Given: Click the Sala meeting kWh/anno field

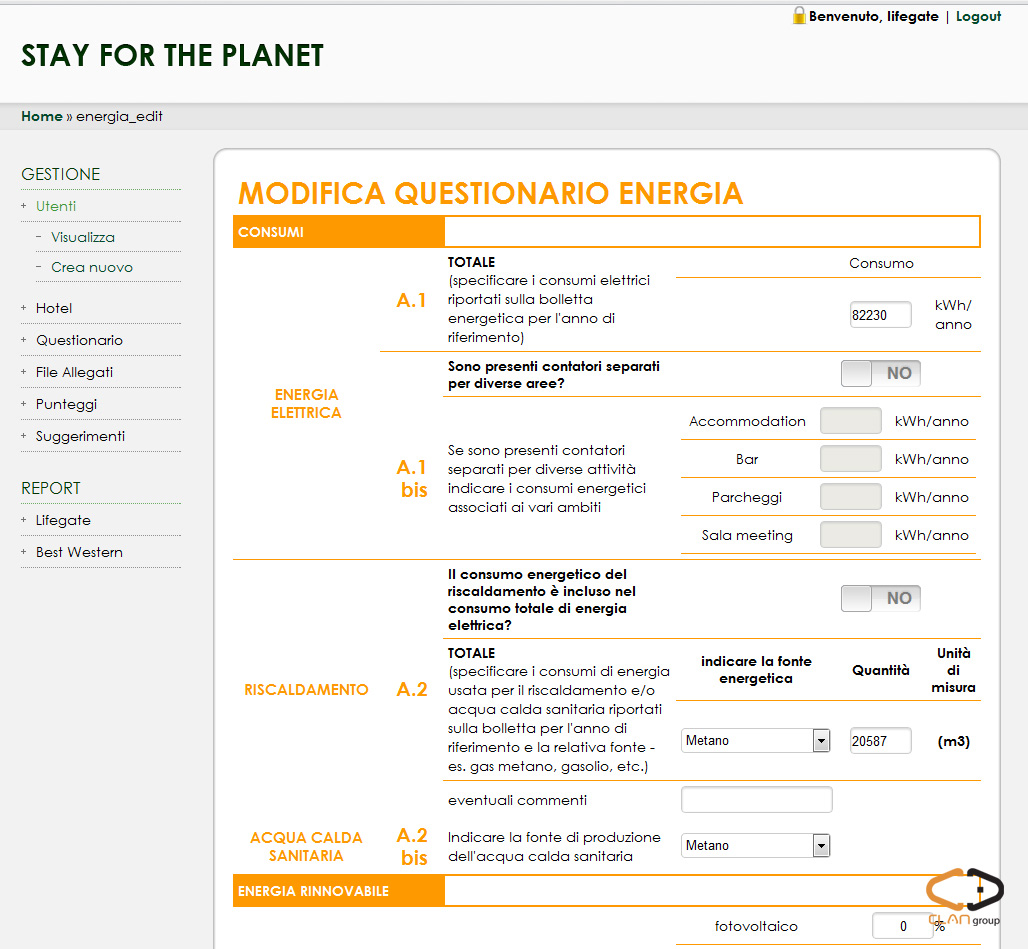Looking at the screenshot, I should pos(850,535).
